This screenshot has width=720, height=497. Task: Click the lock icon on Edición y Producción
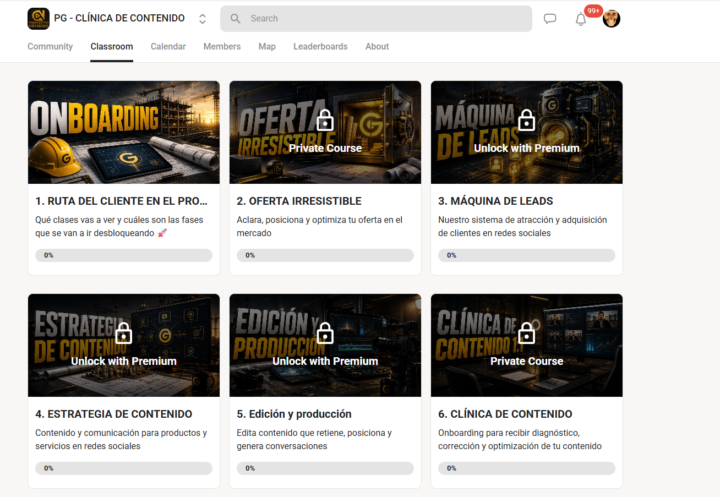(x=325, y=333)
